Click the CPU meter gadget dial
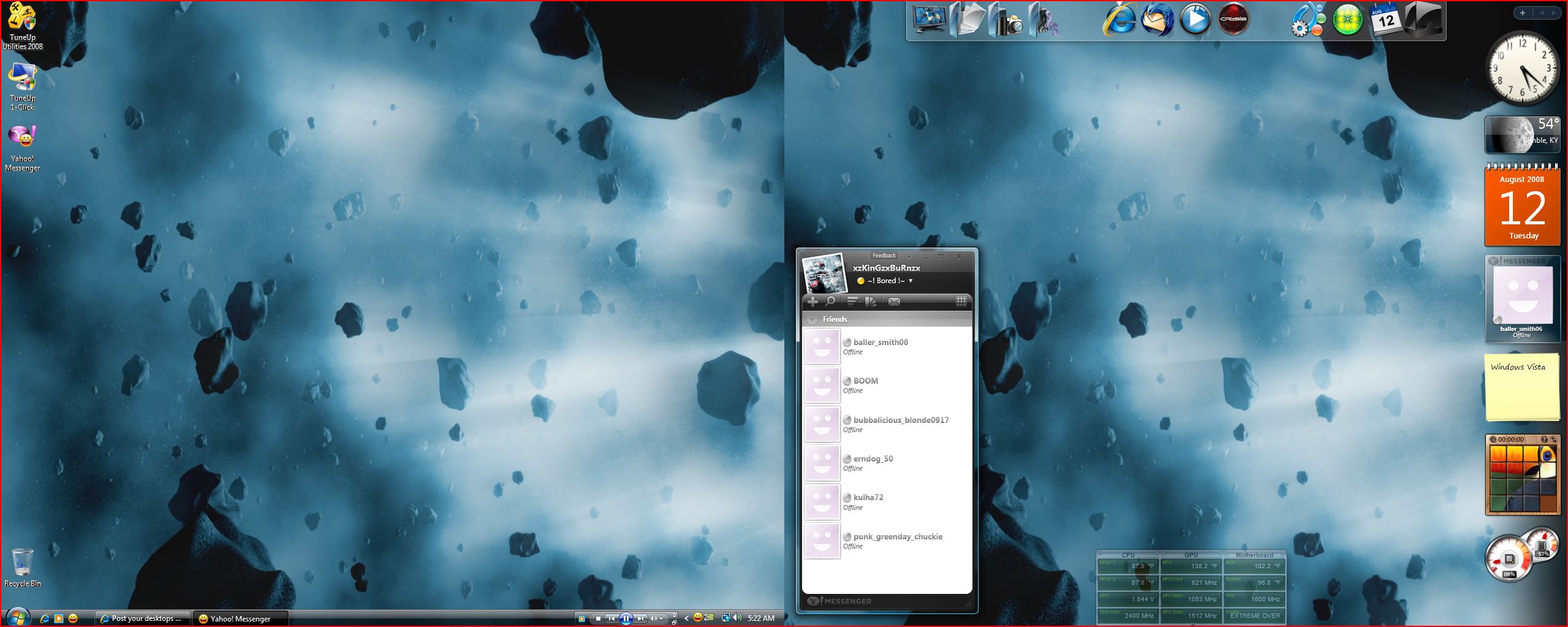The width and height of the screenshot is (1568, 627). [1509, 559]
